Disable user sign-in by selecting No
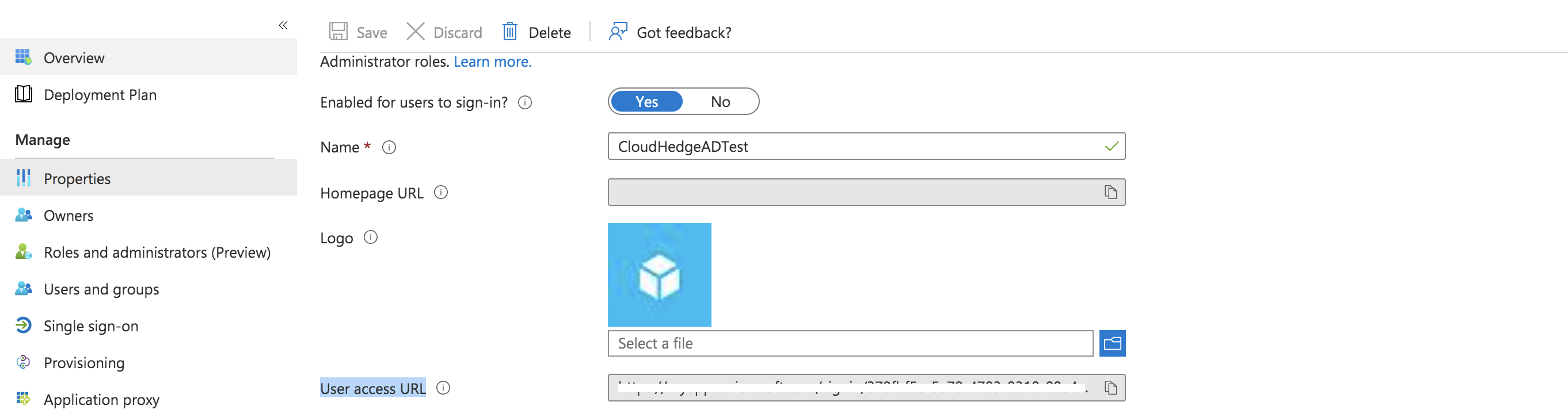 [721, 102]
